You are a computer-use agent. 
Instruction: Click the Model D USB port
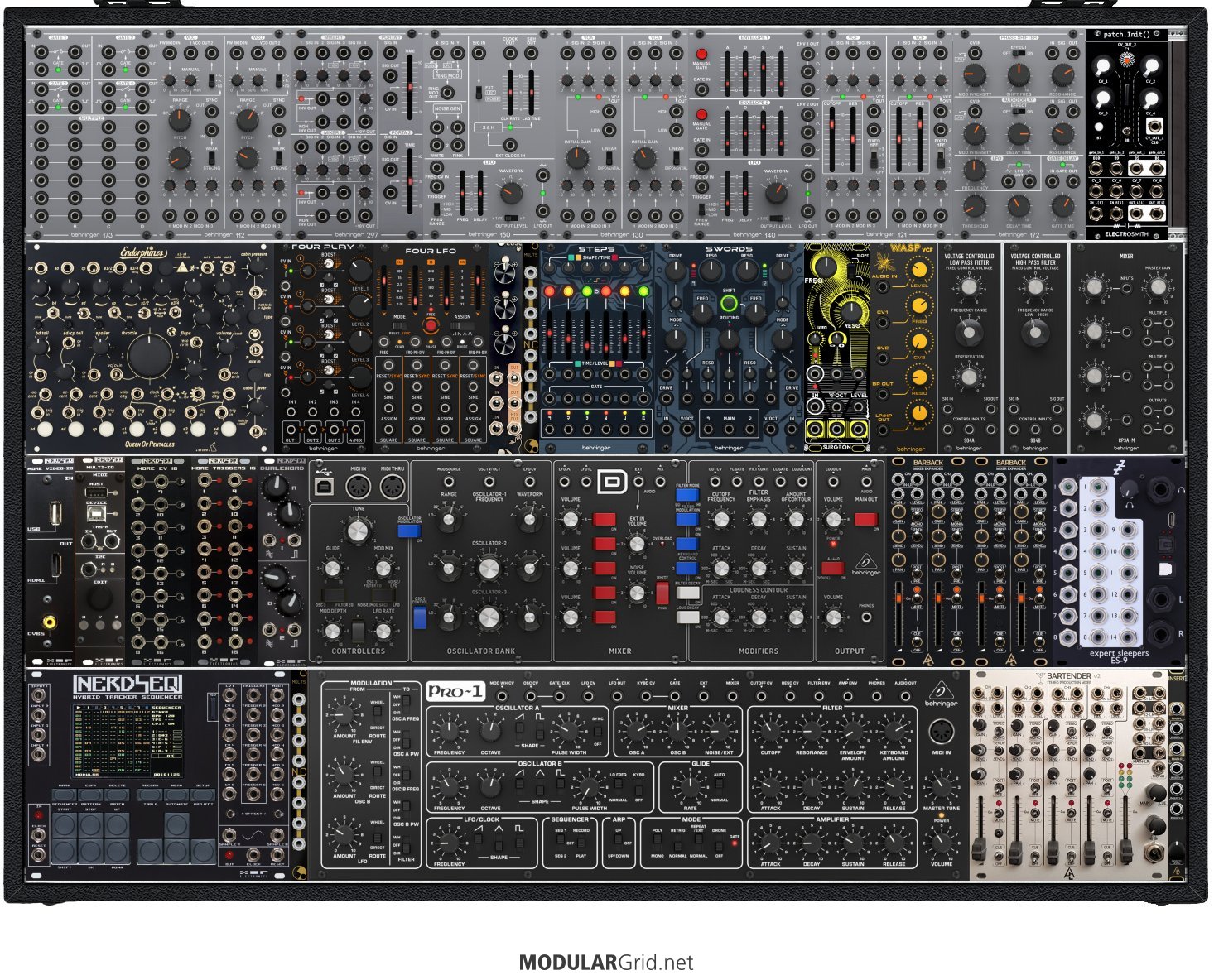click(325, 488)
